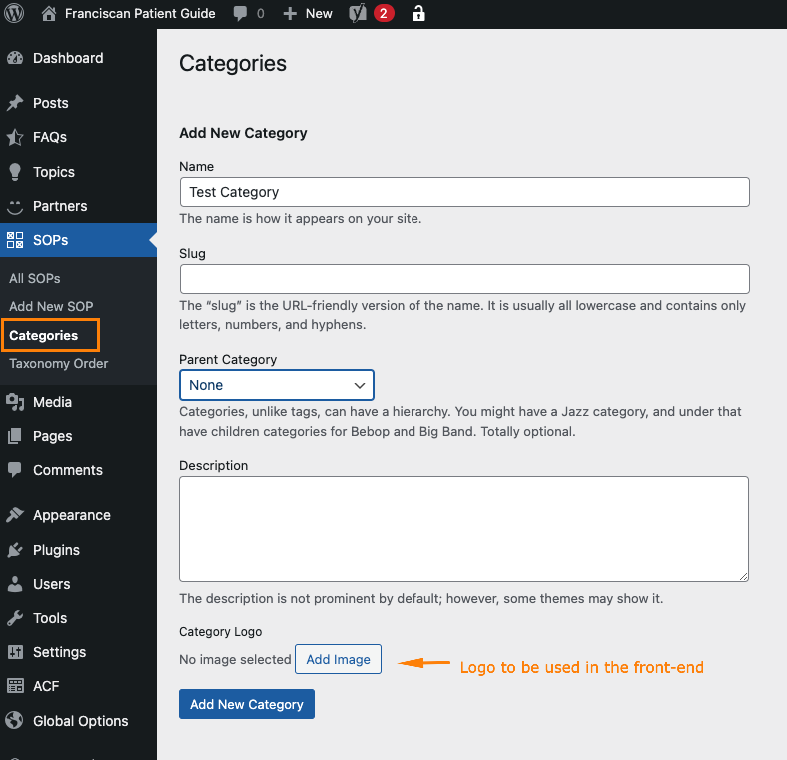
Task: Click the Comments bubble icon in the sidebar
Action: click(x=15, y=470)
